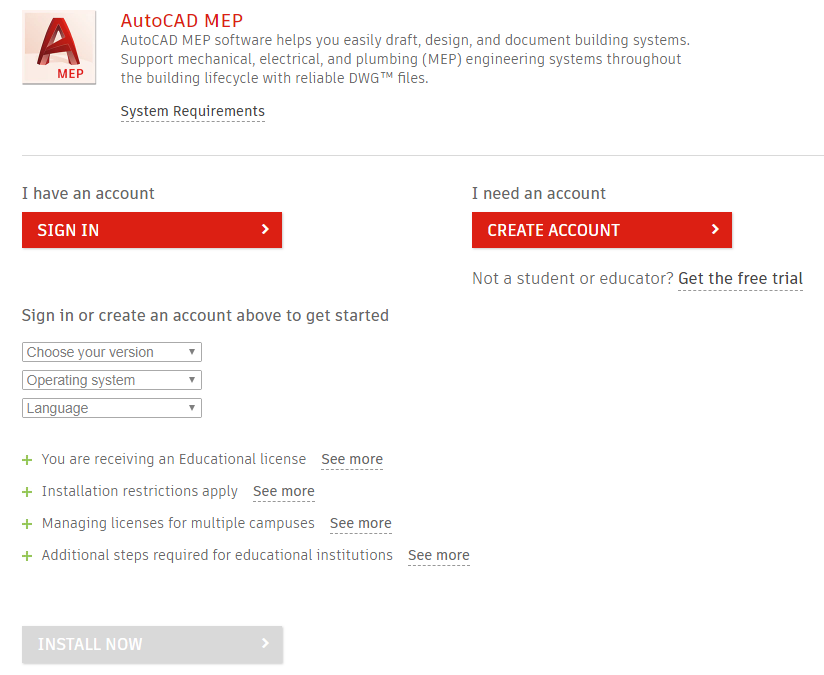
Task: Open the Choose your version dropdown
Action: pos(112,352)
